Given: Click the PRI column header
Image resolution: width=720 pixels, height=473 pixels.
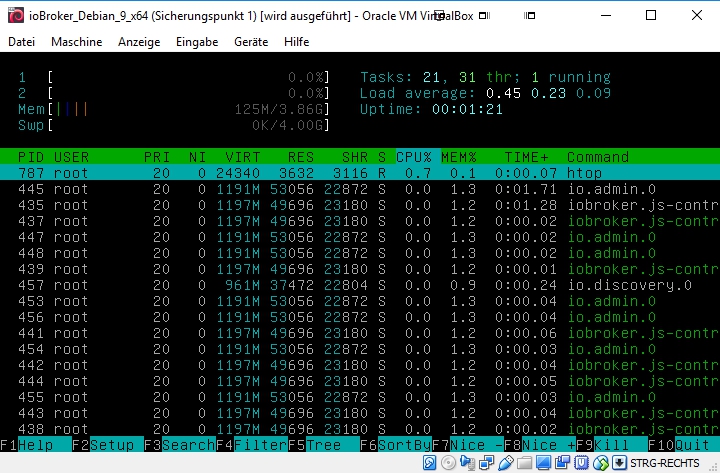Looking at the screenshot, I should tap(157, 157).
